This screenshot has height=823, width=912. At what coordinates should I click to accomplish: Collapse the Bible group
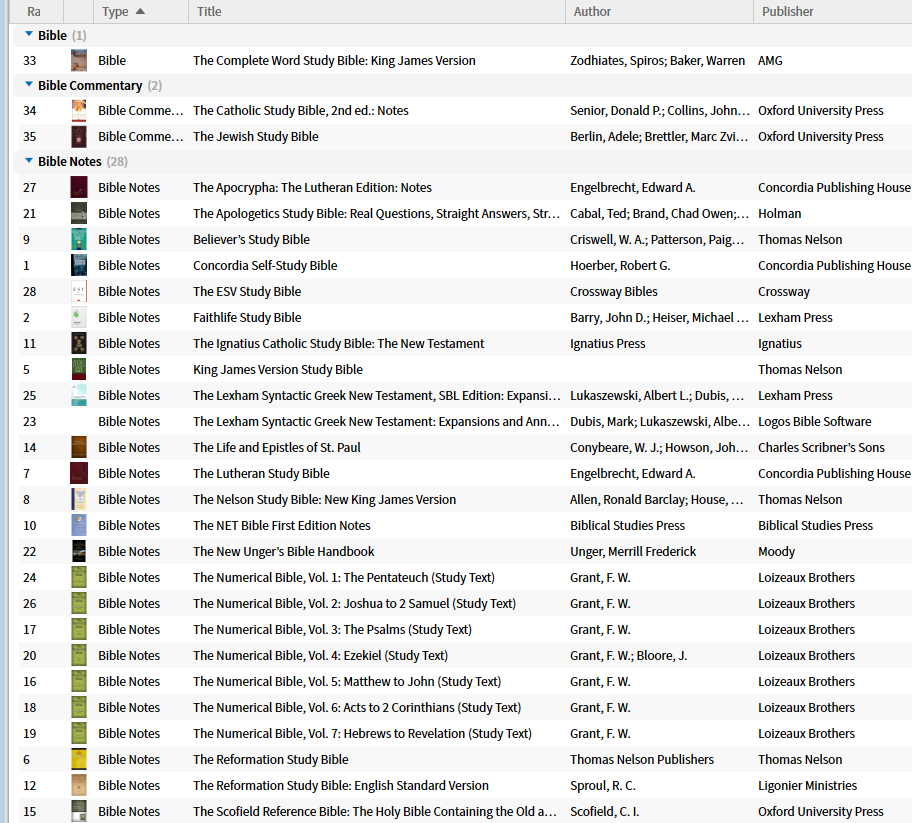tap(28, 35)
